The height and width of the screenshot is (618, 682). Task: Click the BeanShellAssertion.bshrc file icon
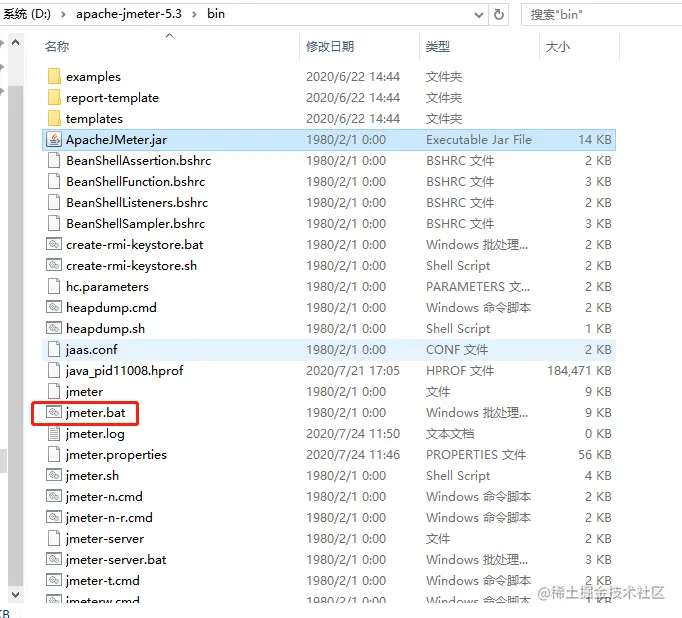pyautogui.click(x=54, y=160)
